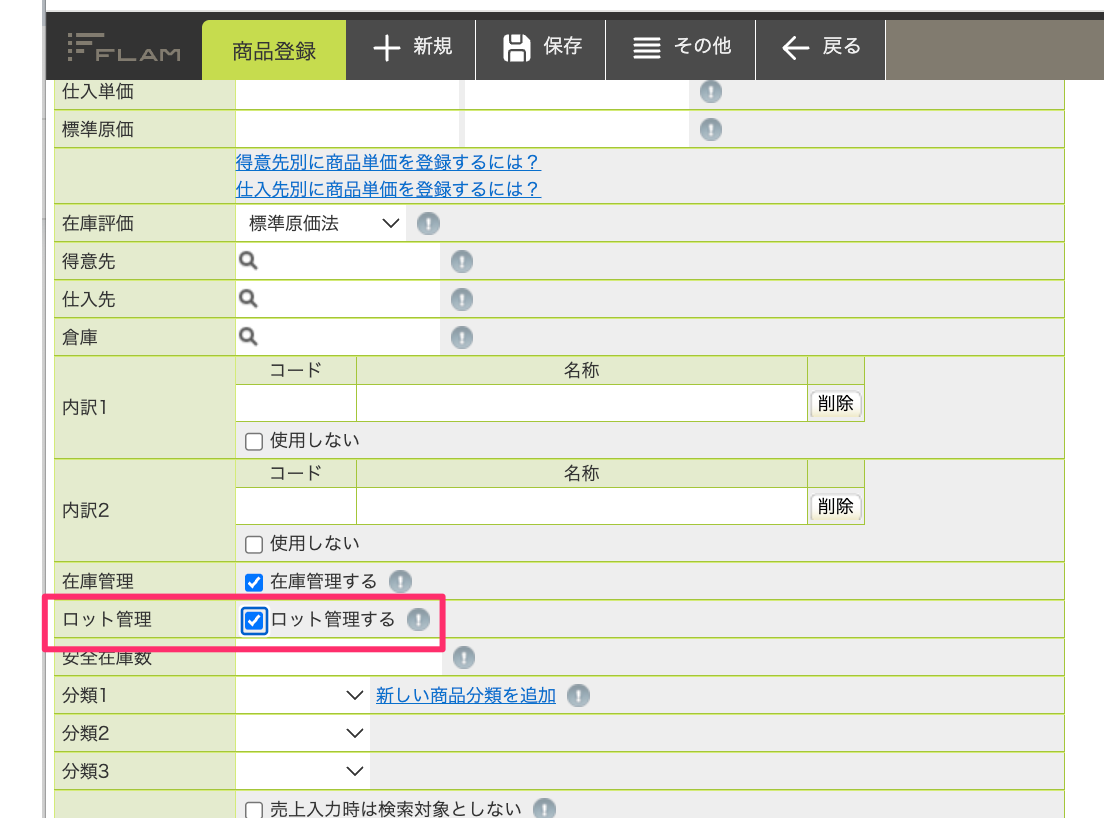Click info icon next to 在庫管理する
Image resolution: width=1104 pixels, height=818 pixels.
pos(400,581)
